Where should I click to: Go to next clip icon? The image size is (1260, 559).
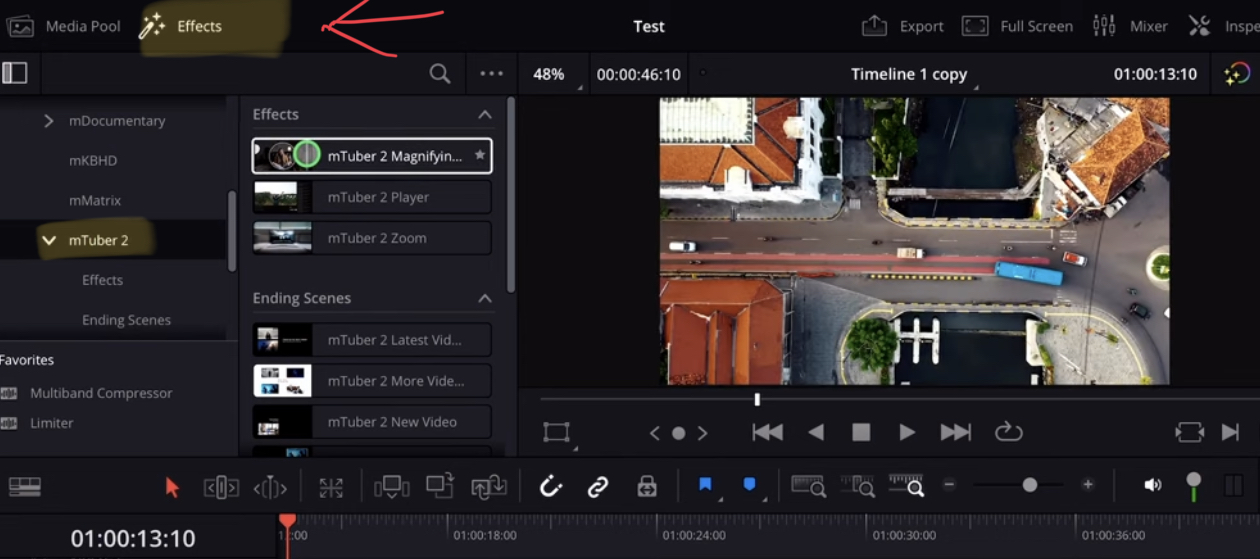click(x=1230, y=432)
